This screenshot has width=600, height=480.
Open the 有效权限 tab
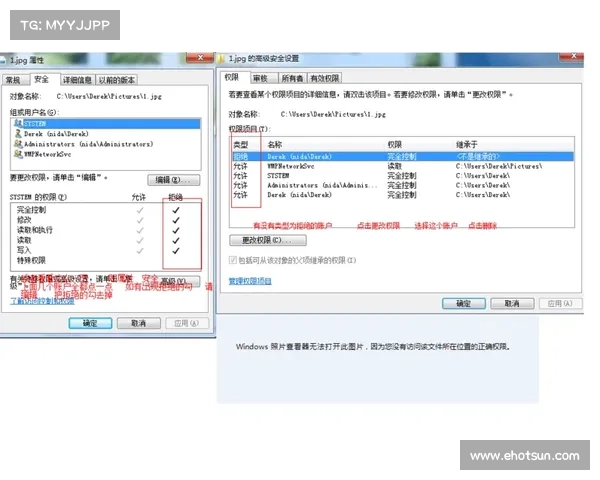324,78
